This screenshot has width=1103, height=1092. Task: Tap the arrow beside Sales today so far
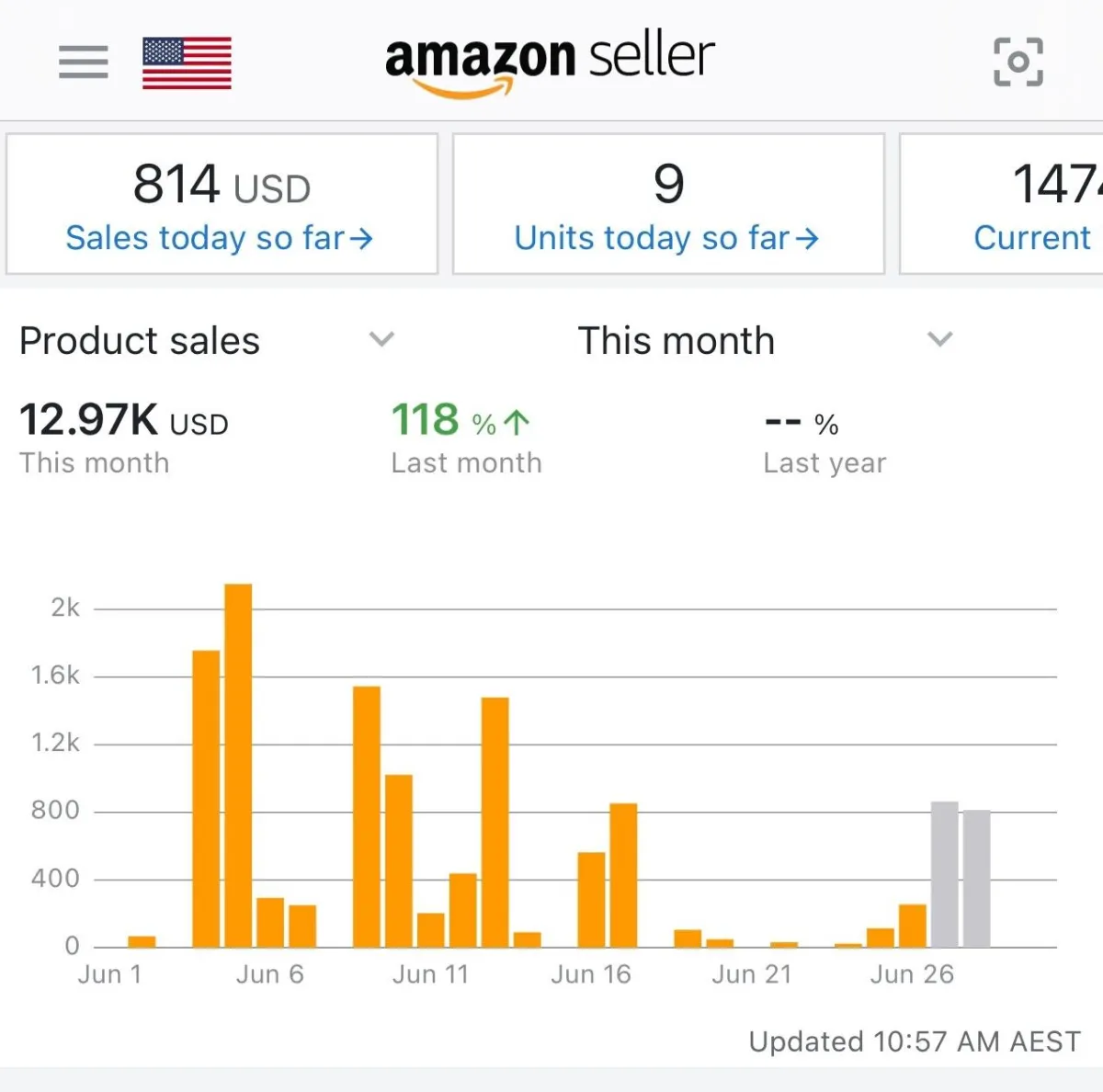click(361, 239)
